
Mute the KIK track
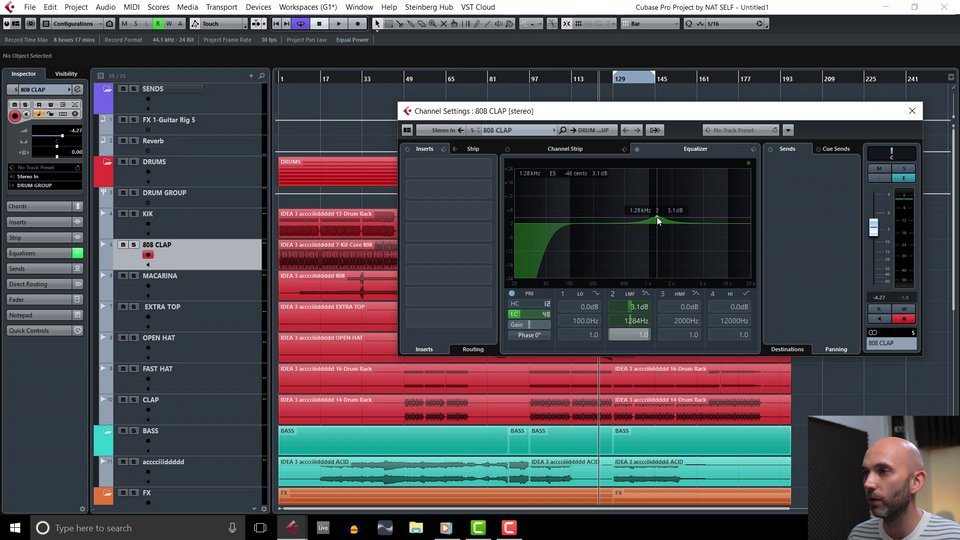(122, 214)
